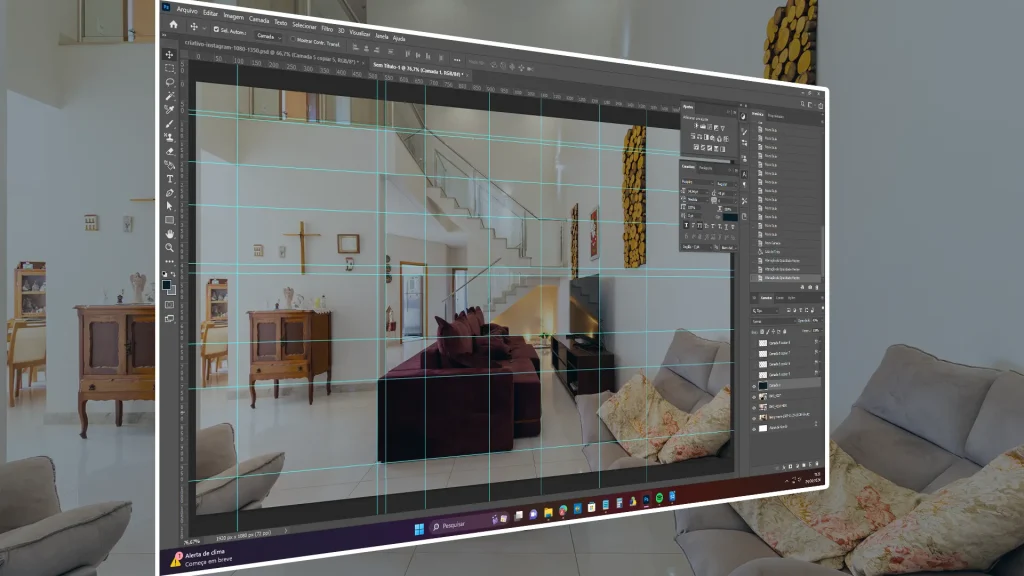The image size is (1024, 576).
Task: Expand the Move tool preset arrow
Action: coord(205,28)
